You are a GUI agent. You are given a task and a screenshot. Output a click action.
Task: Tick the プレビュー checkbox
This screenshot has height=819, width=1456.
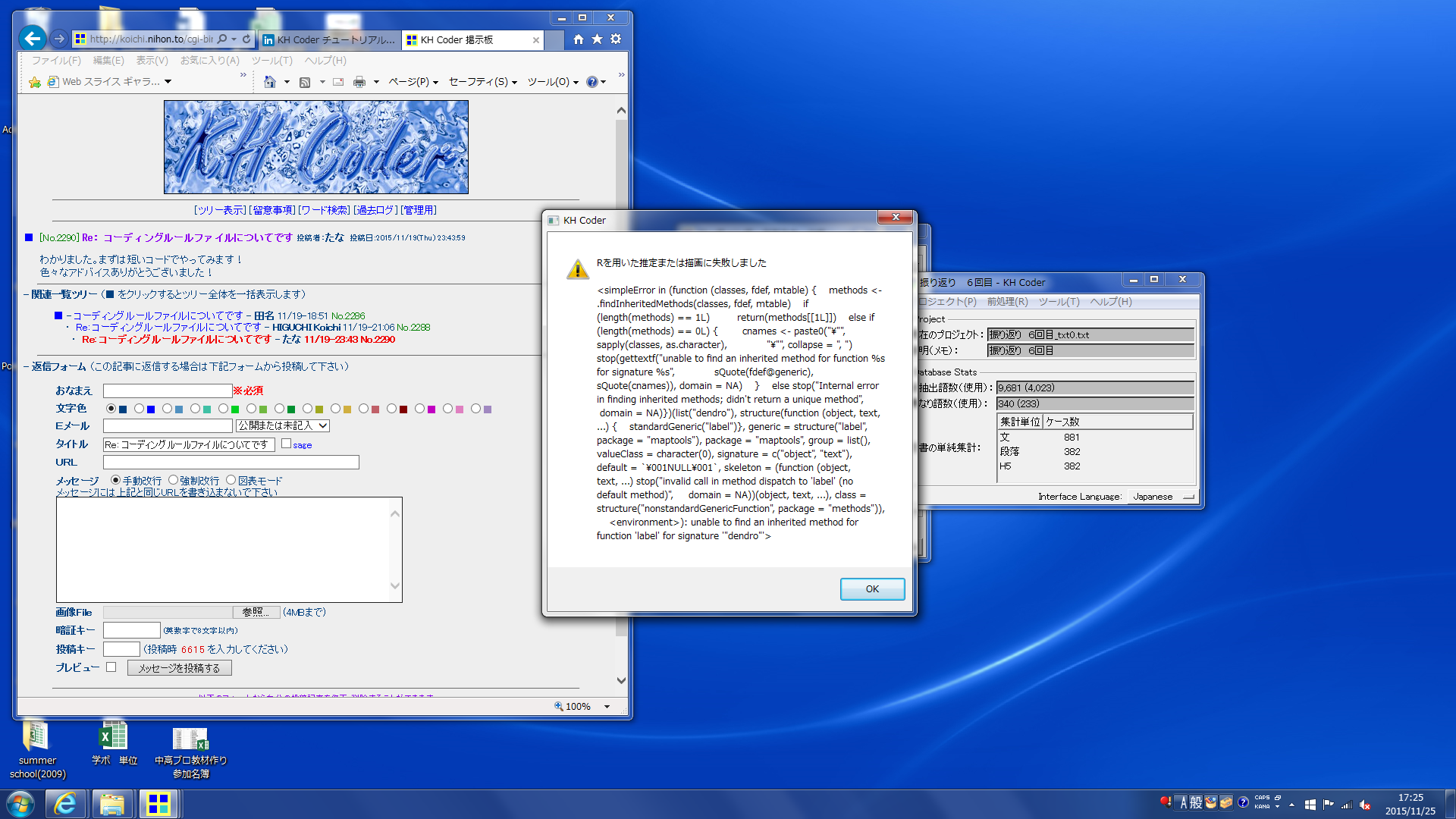tap(111, 667)
